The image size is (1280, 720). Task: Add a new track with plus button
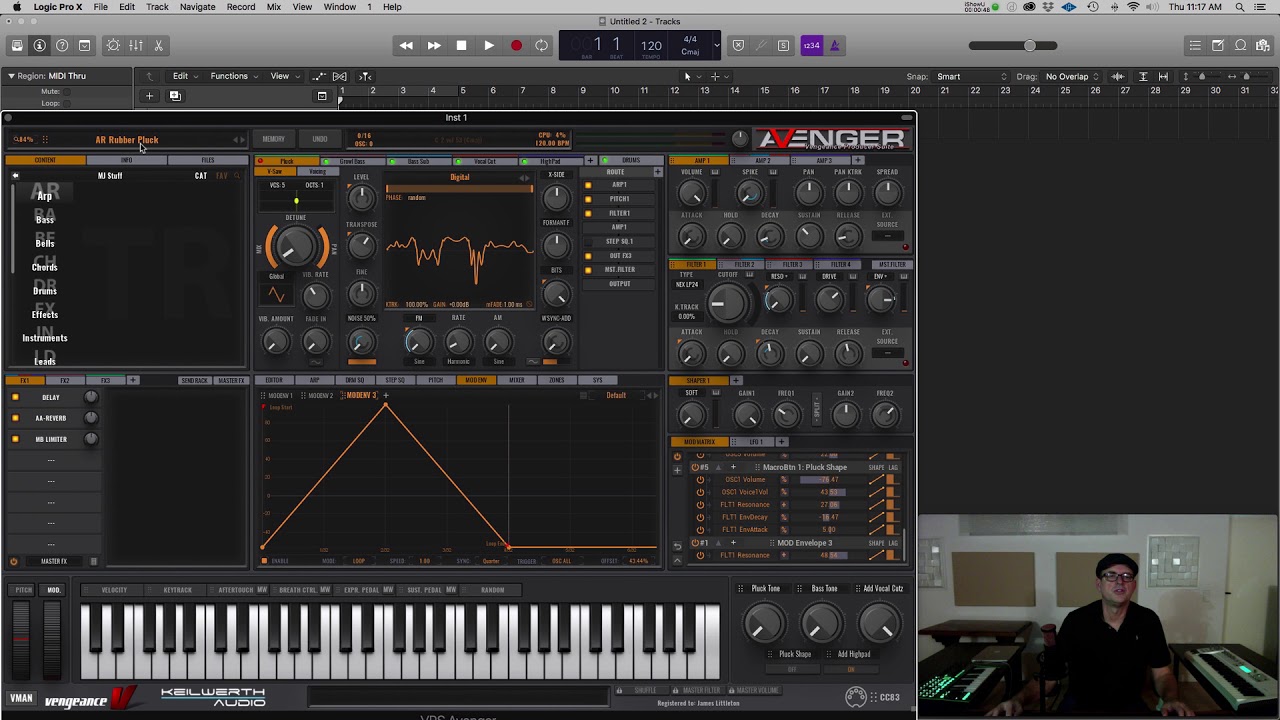click(x=149, y=96)
